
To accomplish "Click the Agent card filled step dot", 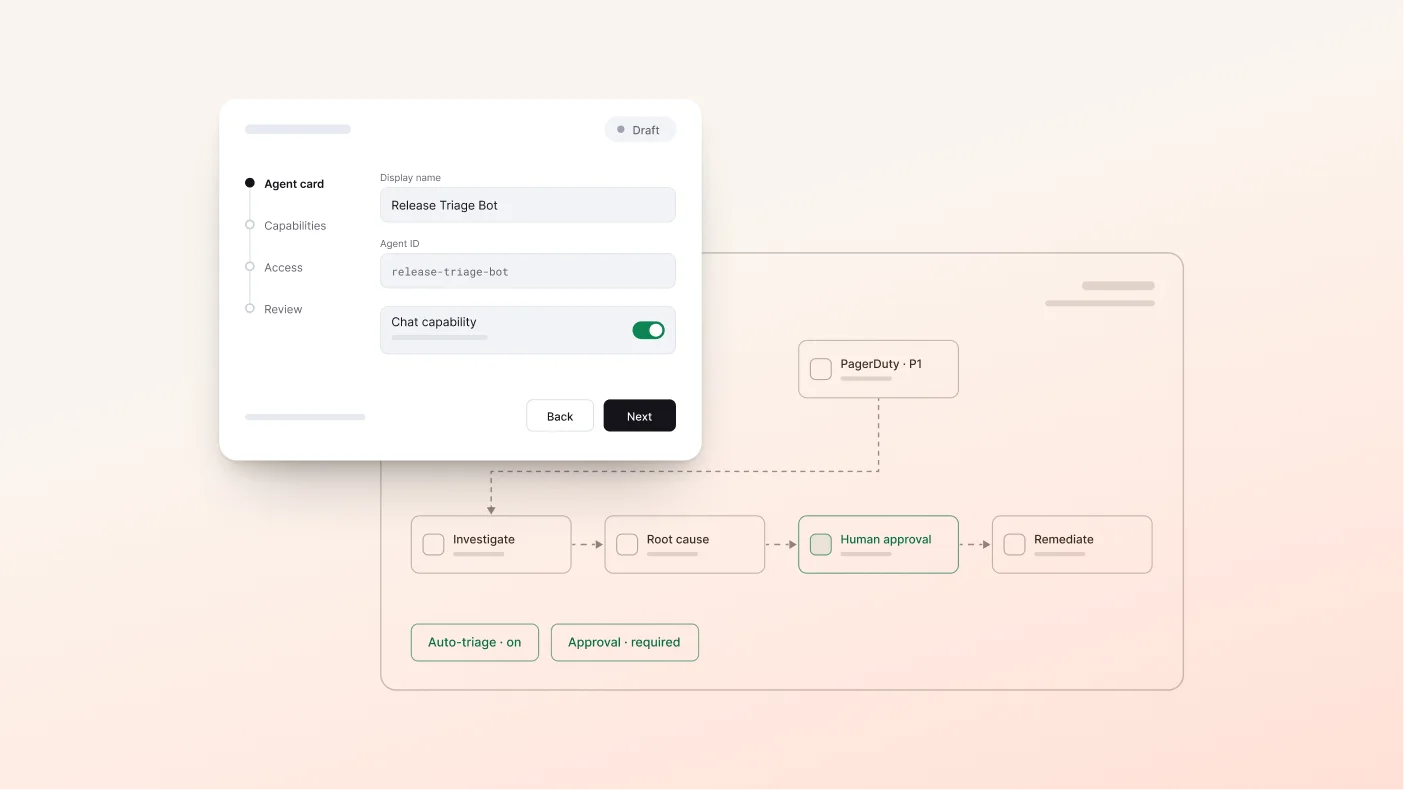I will point(250,183).
